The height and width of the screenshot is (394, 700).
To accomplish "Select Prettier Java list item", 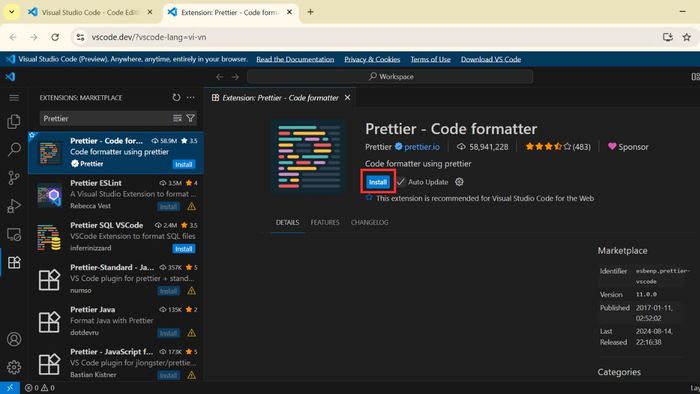I will pyautogui.click(x=116, y=321).
